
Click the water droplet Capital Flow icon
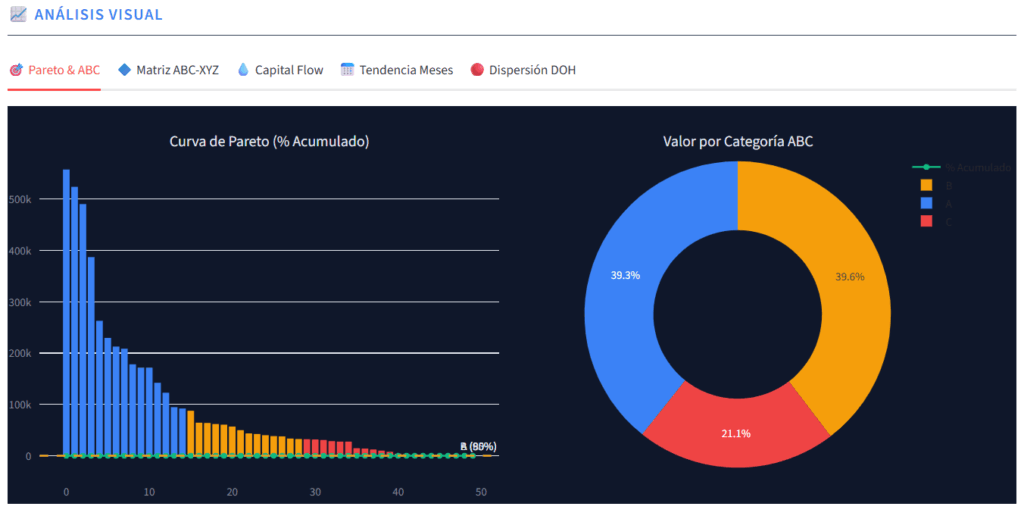tap(243, 70)
